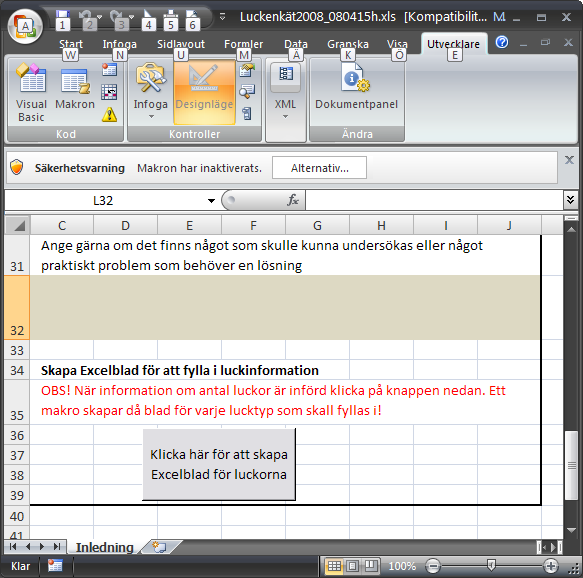The image size is (583, 578).
Task: Open the Data ribbon tab
Action: (x=296, y=44)
